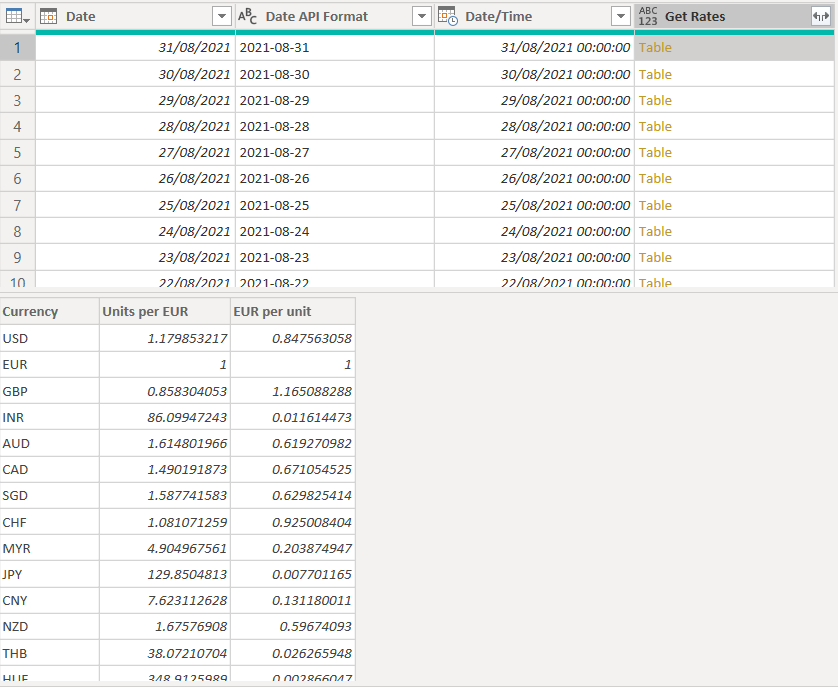Click the EUR per unit preview header
Viewport: 838px width, 687px height.
click(x=293, y=312)
